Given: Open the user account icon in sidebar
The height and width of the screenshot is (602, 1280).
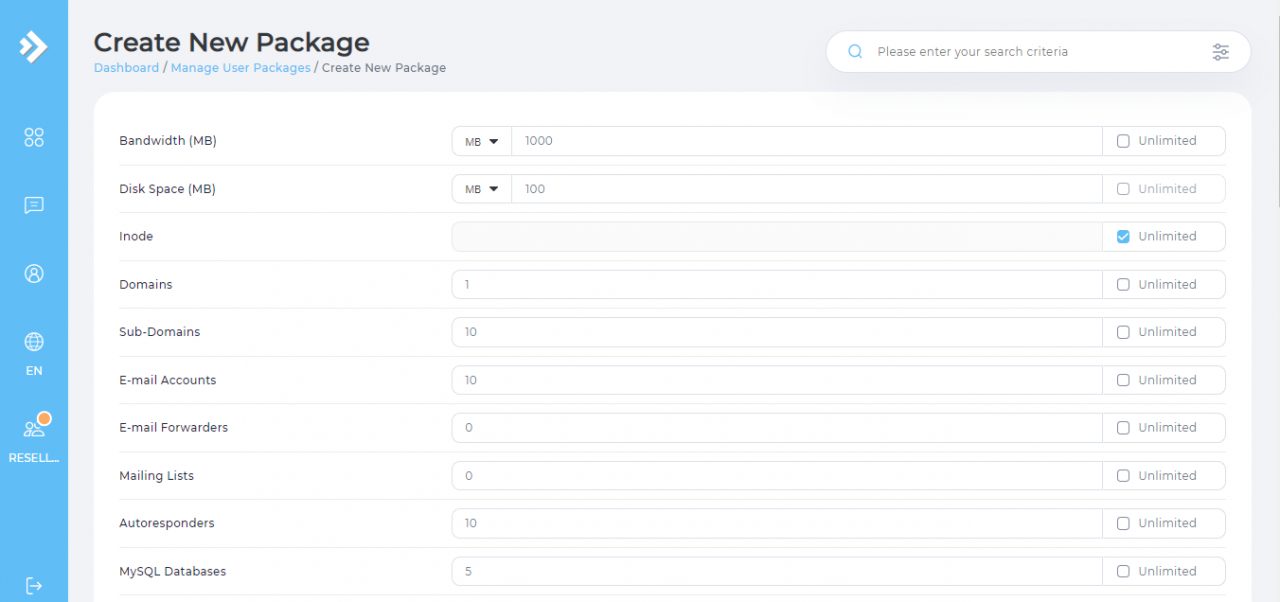Looking at the screenshot, I should tap(34, 274).
